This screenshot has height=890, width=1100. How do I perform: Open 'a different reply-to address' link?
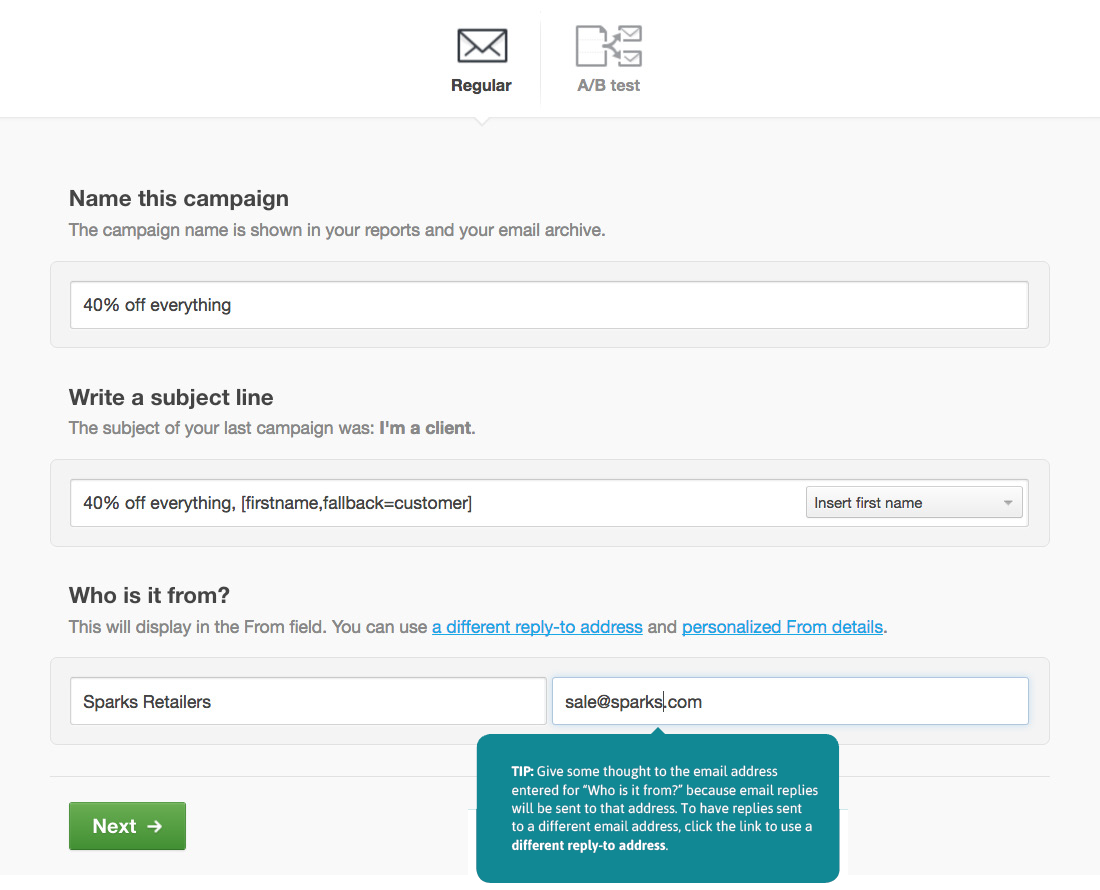pos(537,627)
